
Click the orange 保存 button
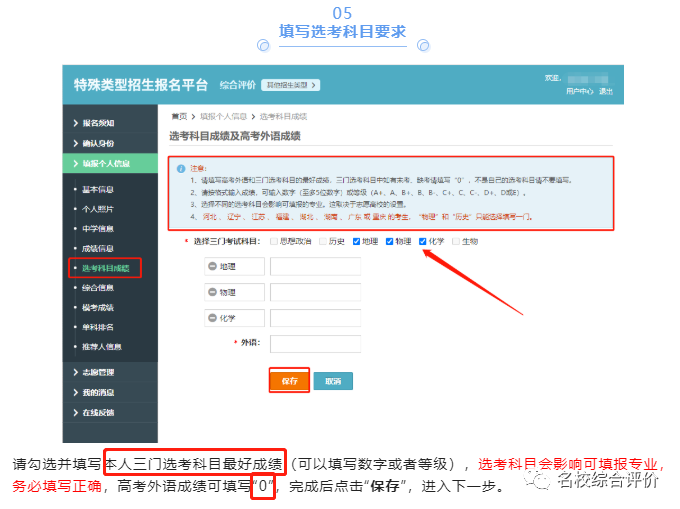click(288, 381)
